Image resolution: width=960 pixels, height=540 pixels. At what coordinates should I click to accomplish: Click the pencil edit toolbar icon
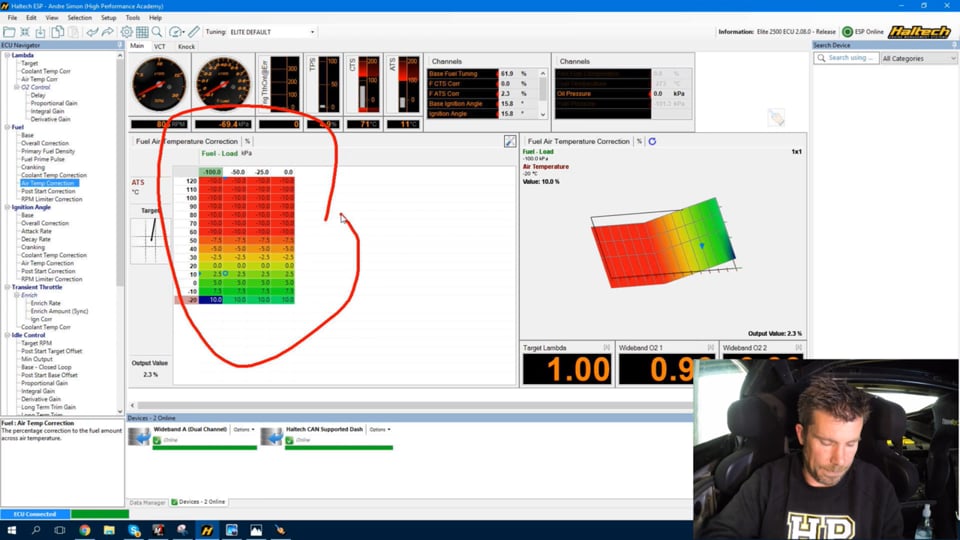tap(194, 32)
